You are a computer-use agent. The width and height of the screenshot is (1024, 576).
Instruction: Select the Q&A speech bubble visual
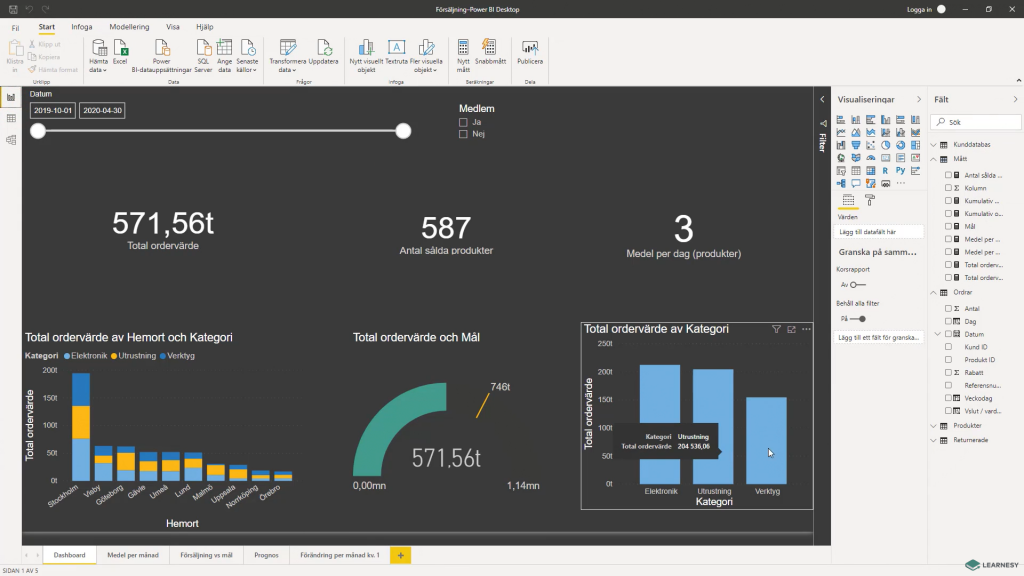click(x=856, y=184)
